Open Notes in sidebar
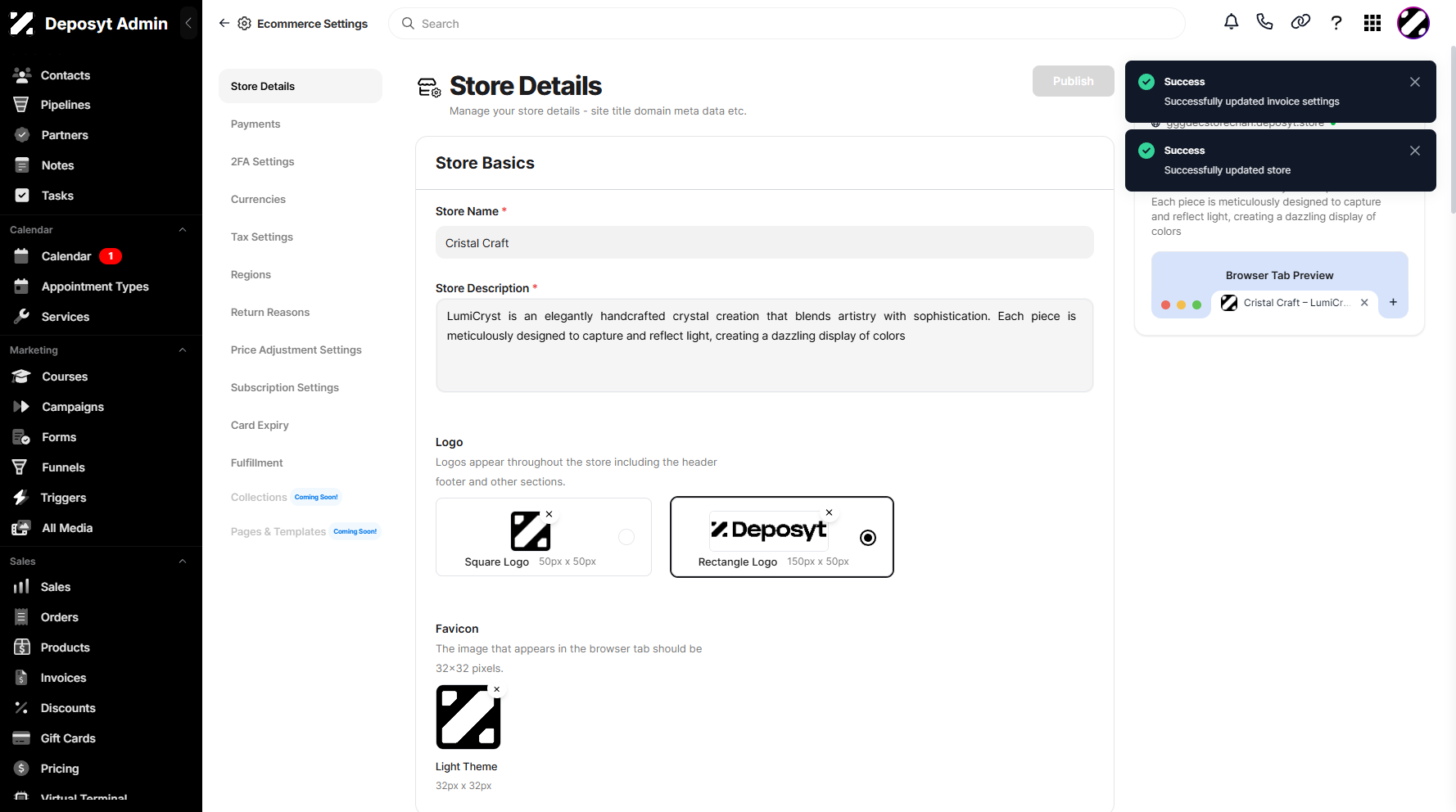Viewport: 1456px width, 812px height. (x=57, y=165)
